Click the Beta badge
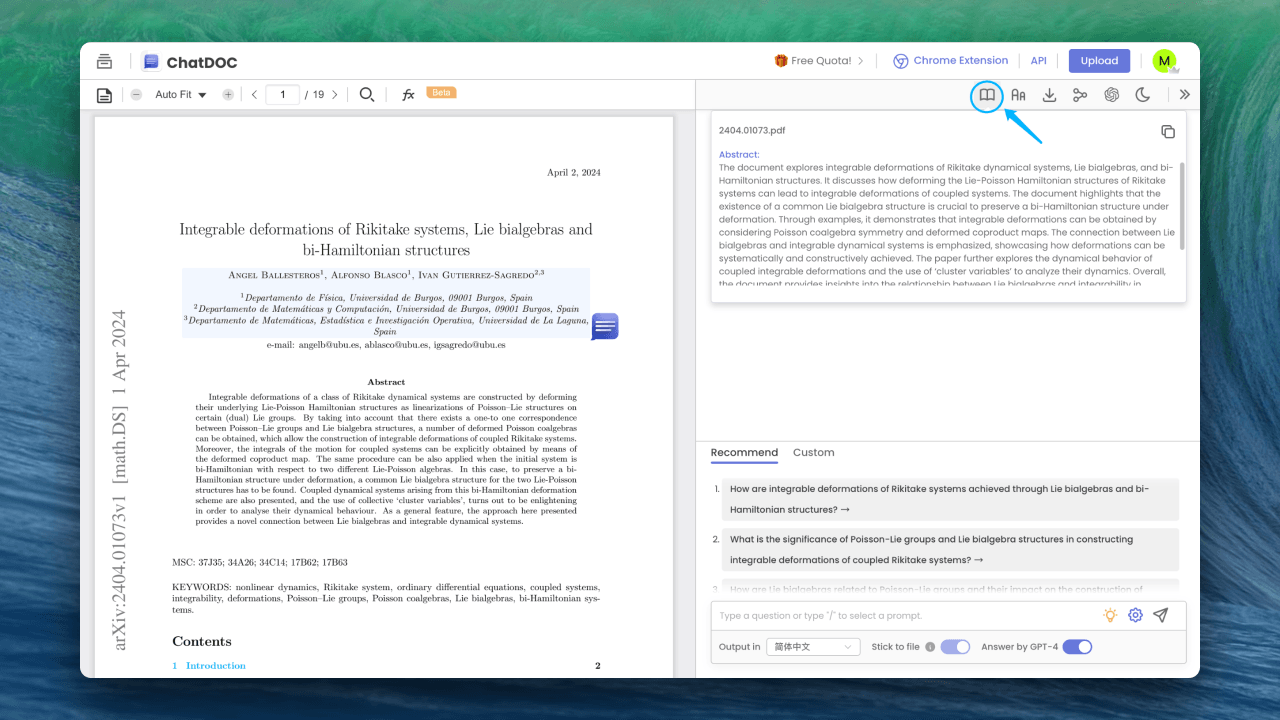The width and height of the screenshot is (1280, 720). tap(442, 92)
